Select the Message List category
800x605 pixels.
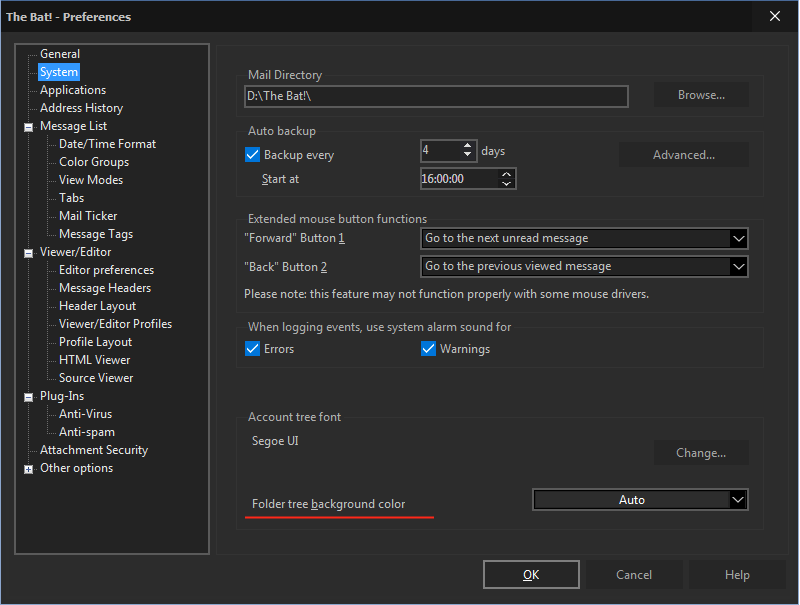point(73,126)
